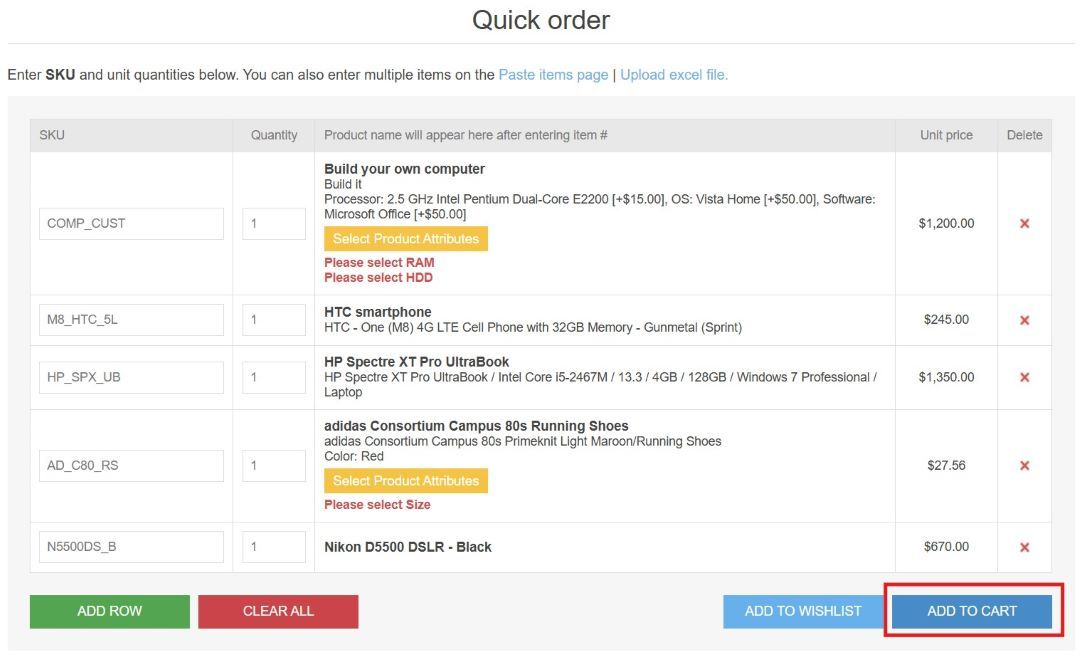
Task: Click the Nikon D5500 DSLR - Black name
Action: (x=408, y=547)
